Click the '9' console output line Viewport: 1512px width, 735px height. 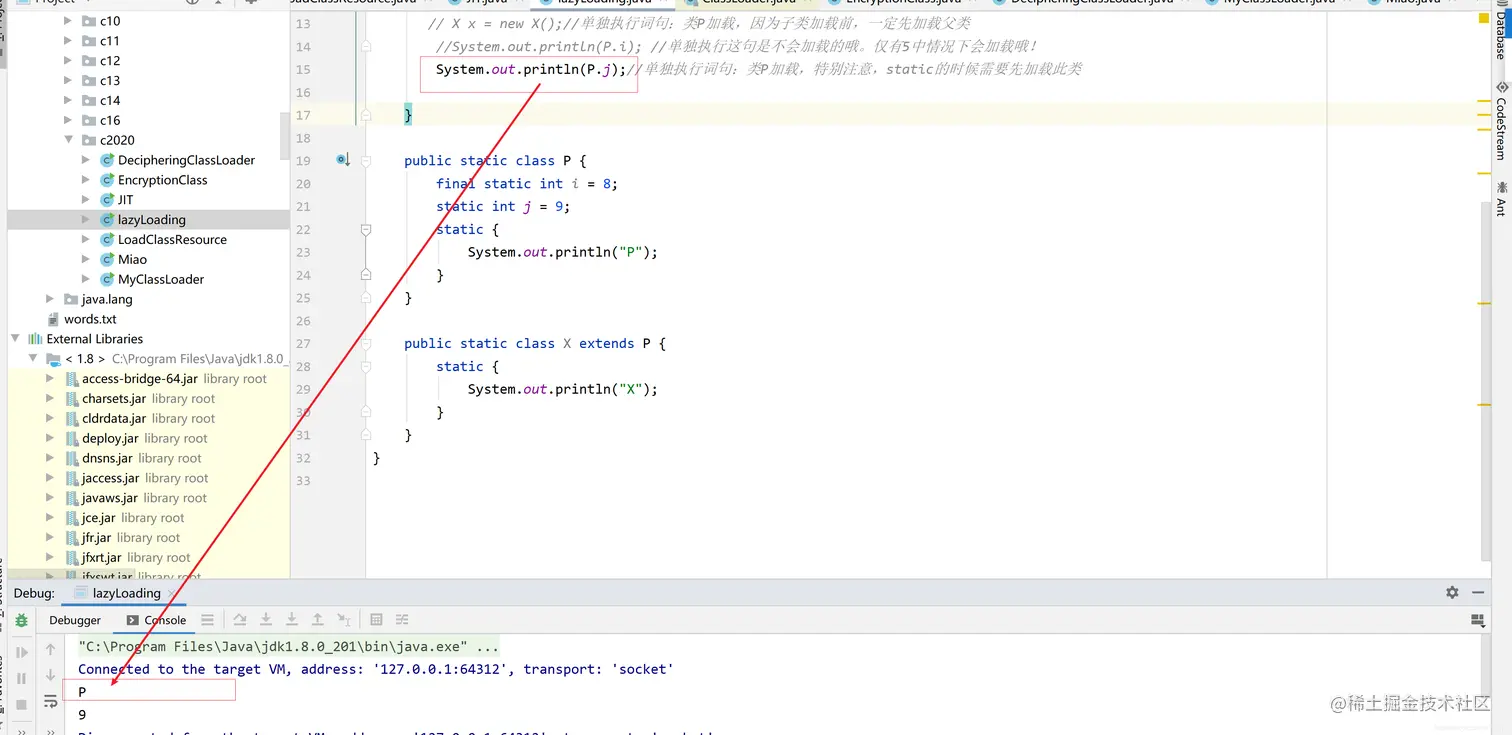pos(82,715)
